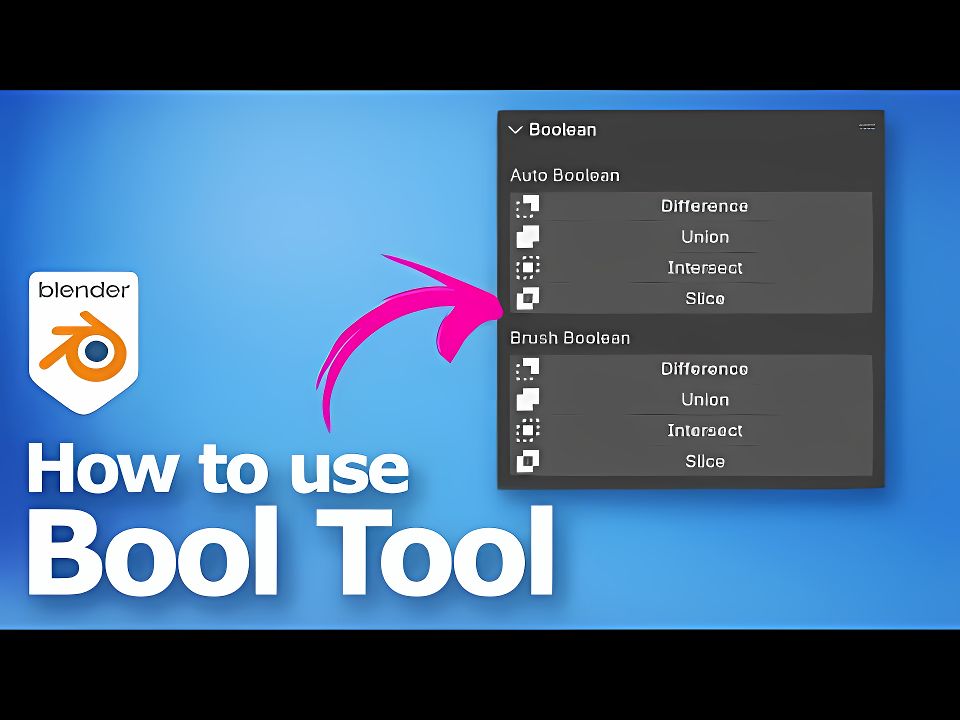Viewport: 960px width, 720px height.
Task: Apply Auto Boolean Difference operation
Action: 704,206
